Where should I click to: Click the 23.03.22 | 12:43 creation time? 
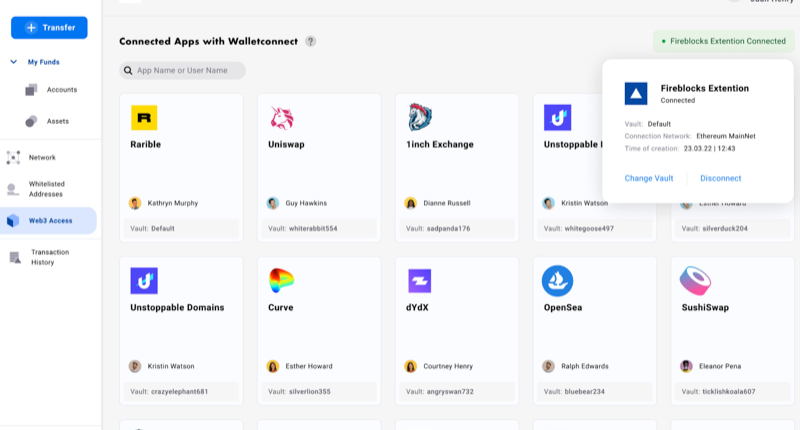tap(709, 148)
